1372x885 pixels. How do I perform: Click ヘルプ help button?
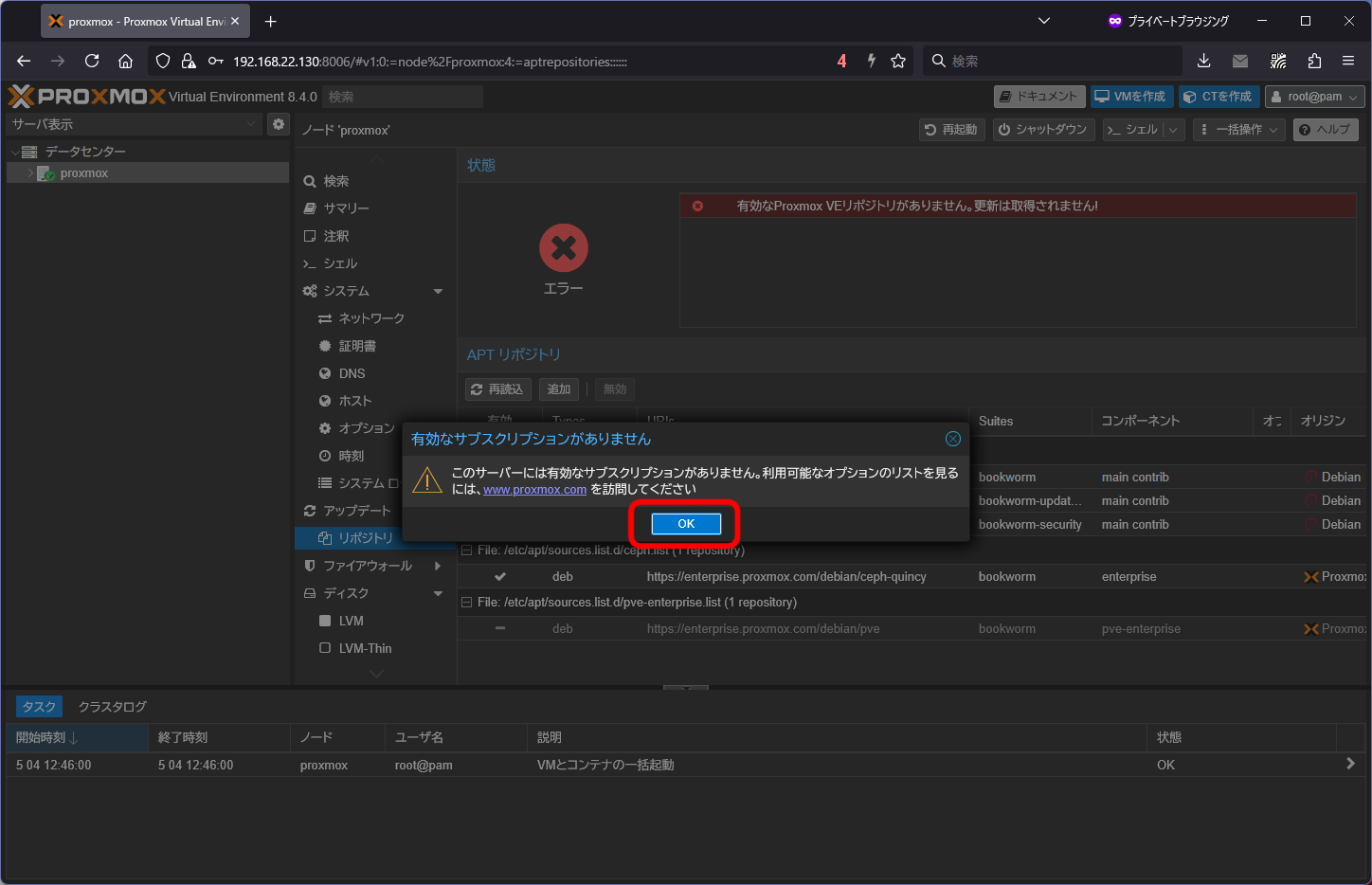tap(1326, 130)
